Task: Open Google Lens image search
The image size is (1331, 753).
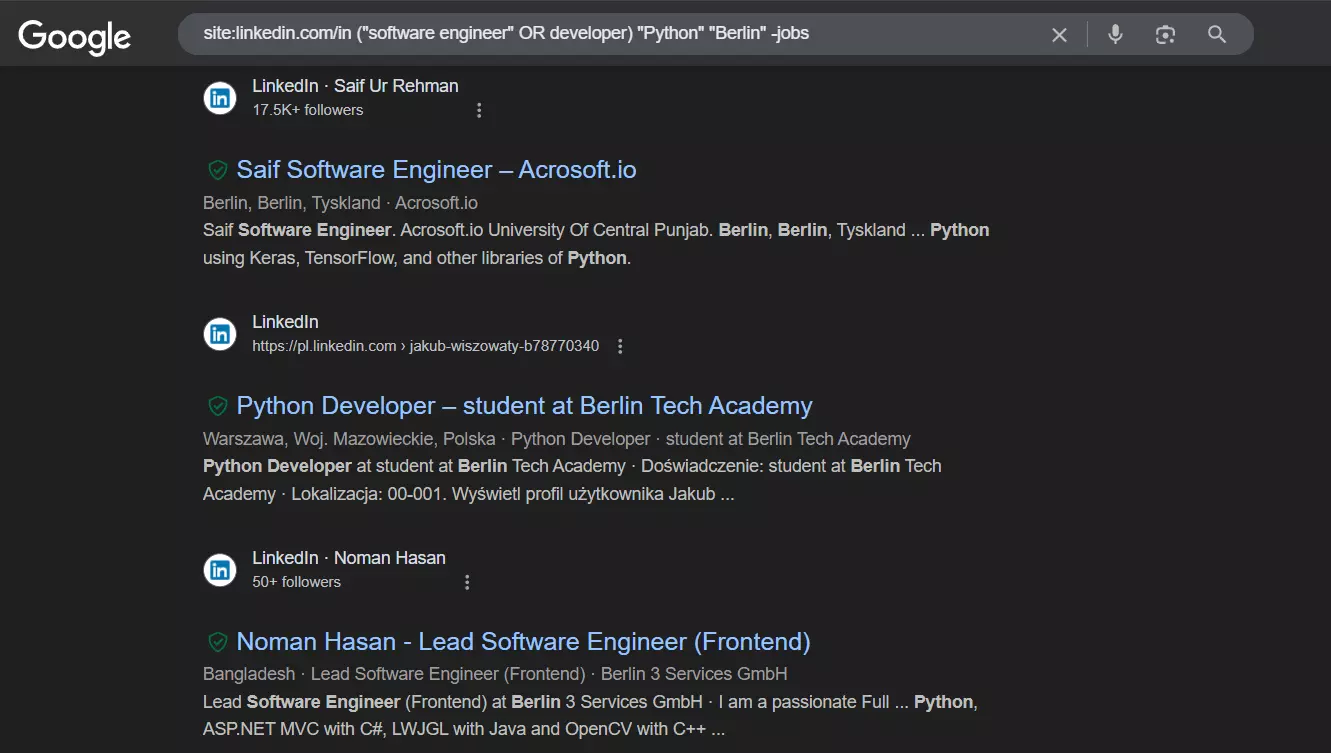Action: coord(1164,33)
